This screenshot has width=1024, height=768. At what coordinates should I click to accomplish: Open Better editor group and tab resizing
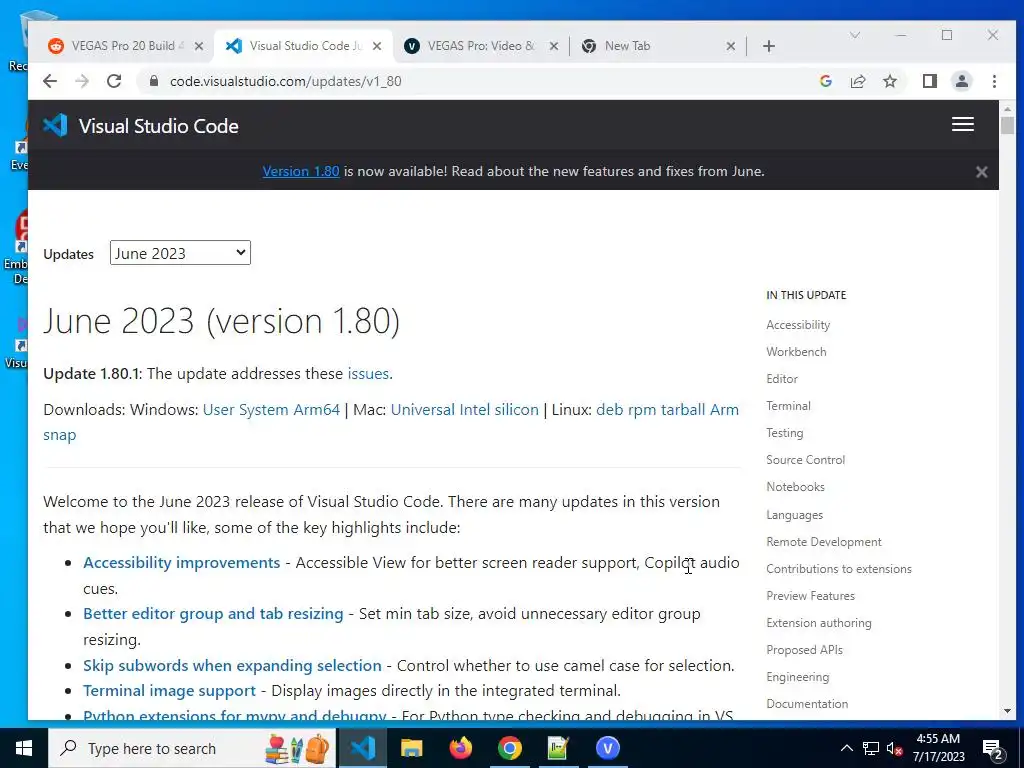point(213,614)
